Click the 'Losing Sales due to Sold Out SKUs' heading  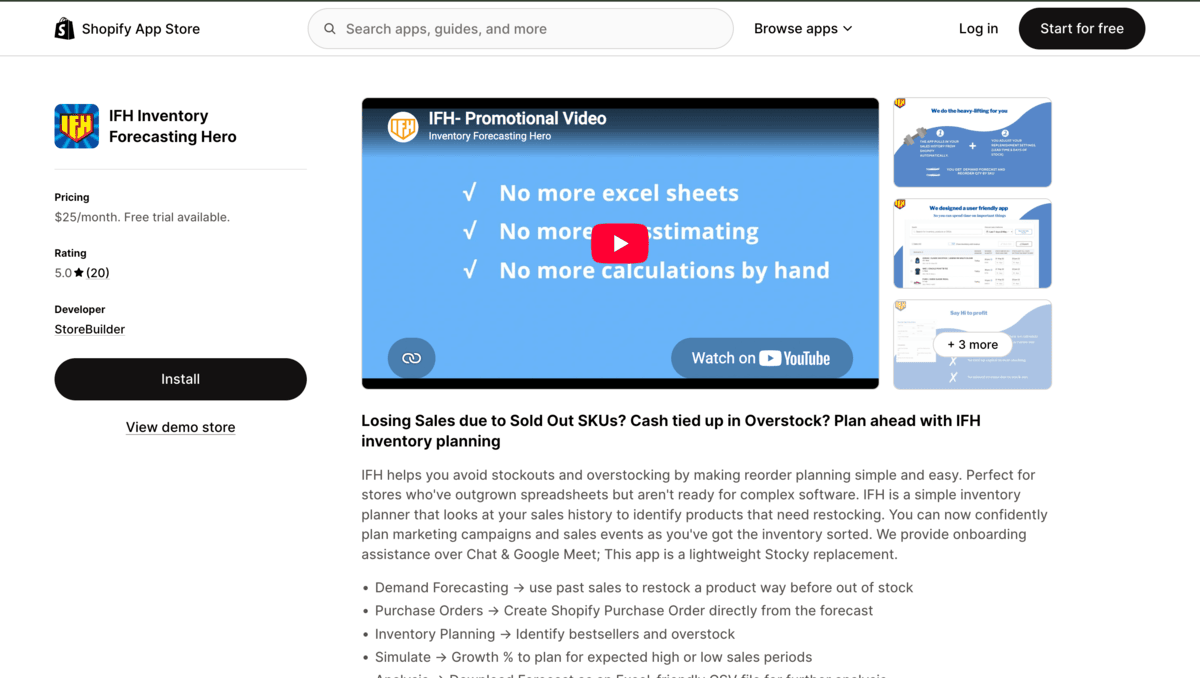[671, 431]
